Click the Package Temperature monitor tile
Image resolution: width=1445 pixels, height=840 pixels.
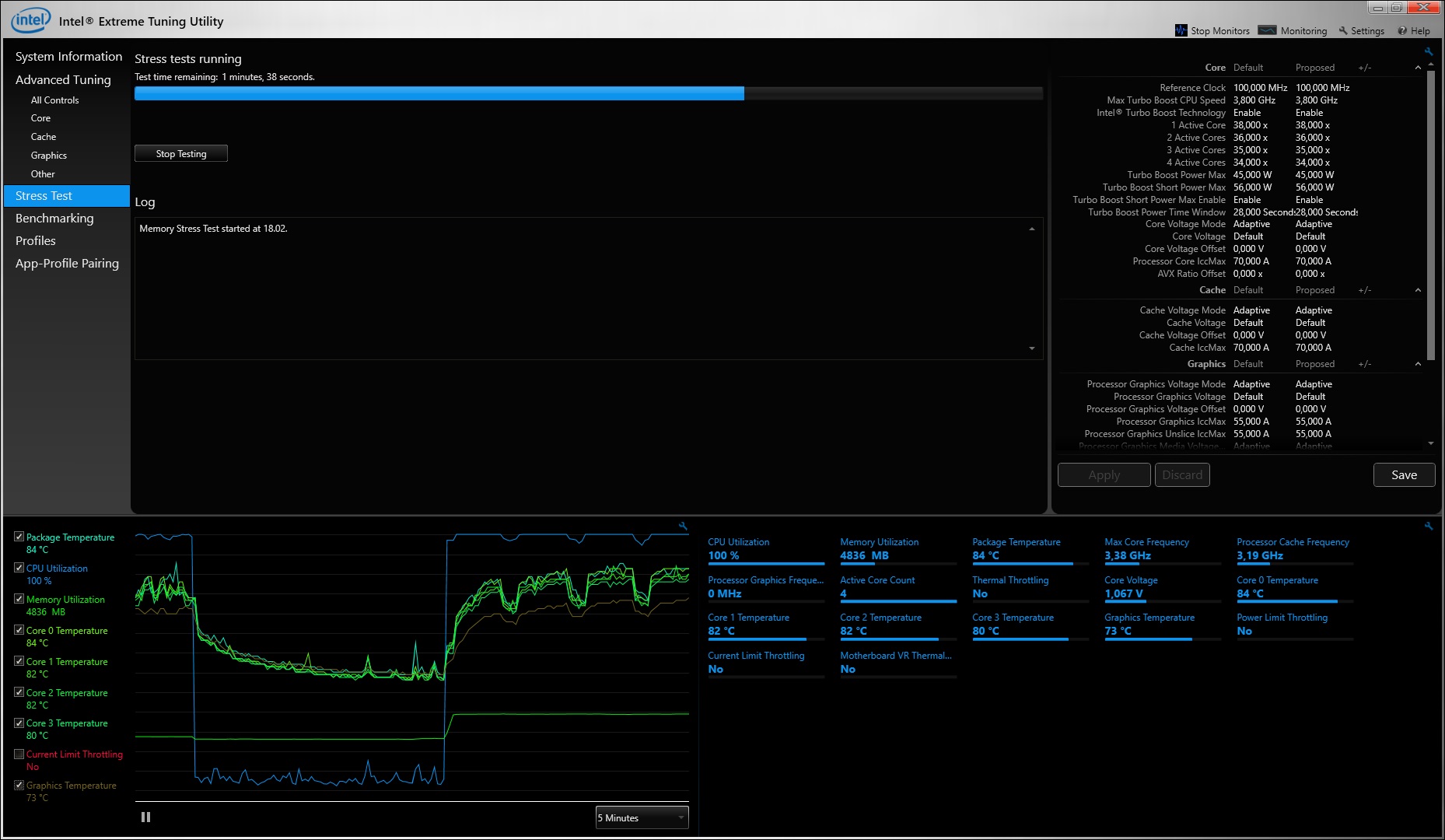point(1030,550)
